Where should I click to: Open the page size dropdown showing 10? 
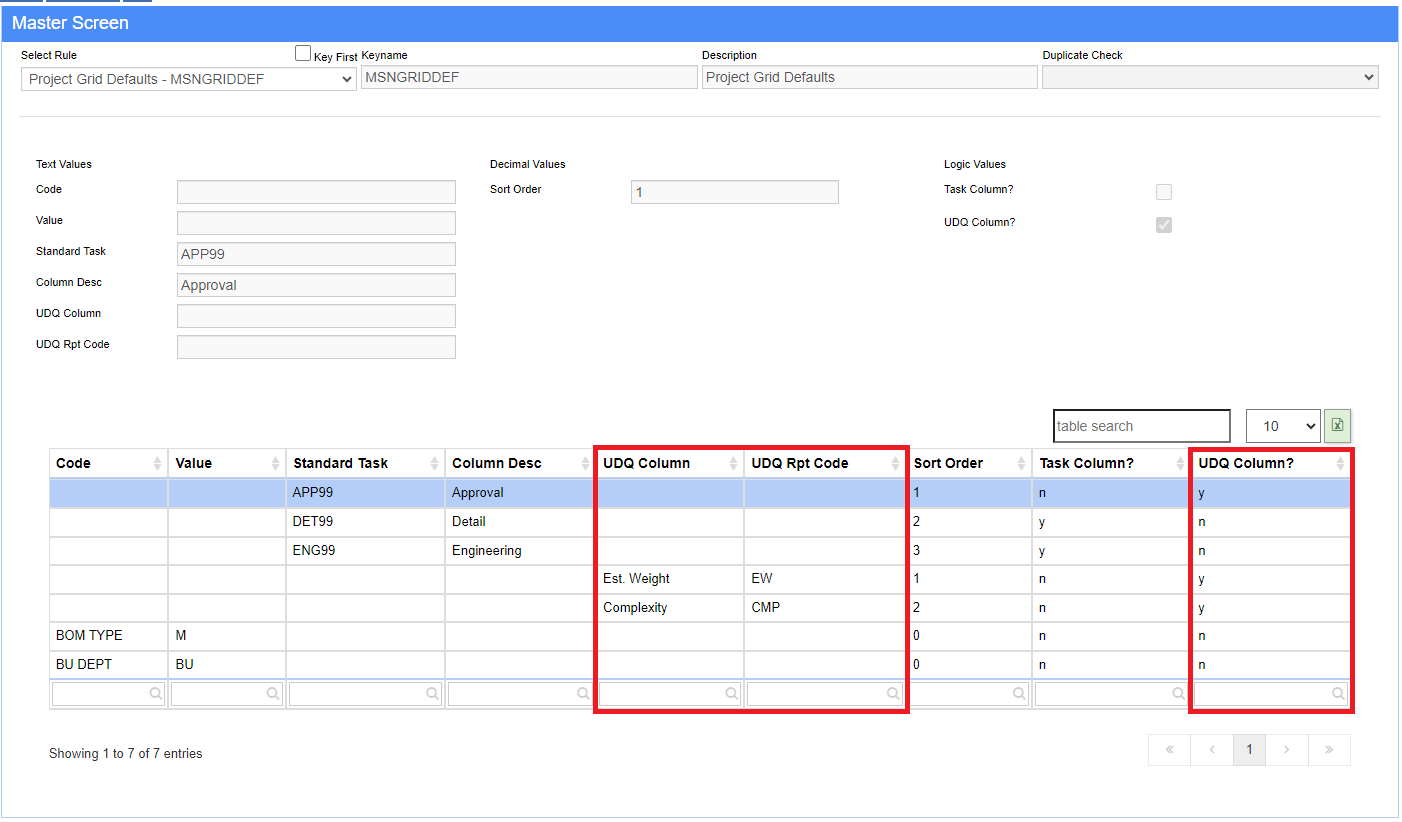(x=1283, y=426)
